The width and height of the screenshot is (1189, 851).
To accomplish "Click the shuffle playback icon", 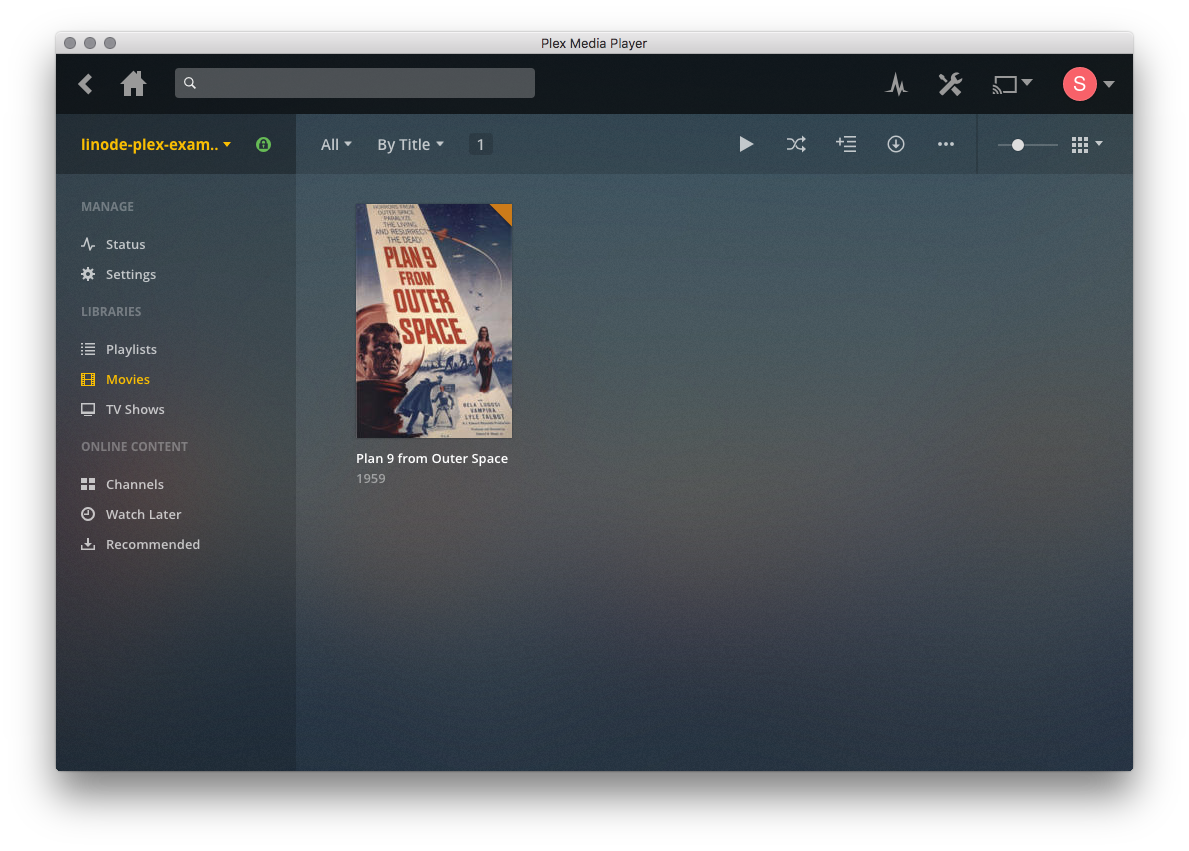I will pos(795,144).
